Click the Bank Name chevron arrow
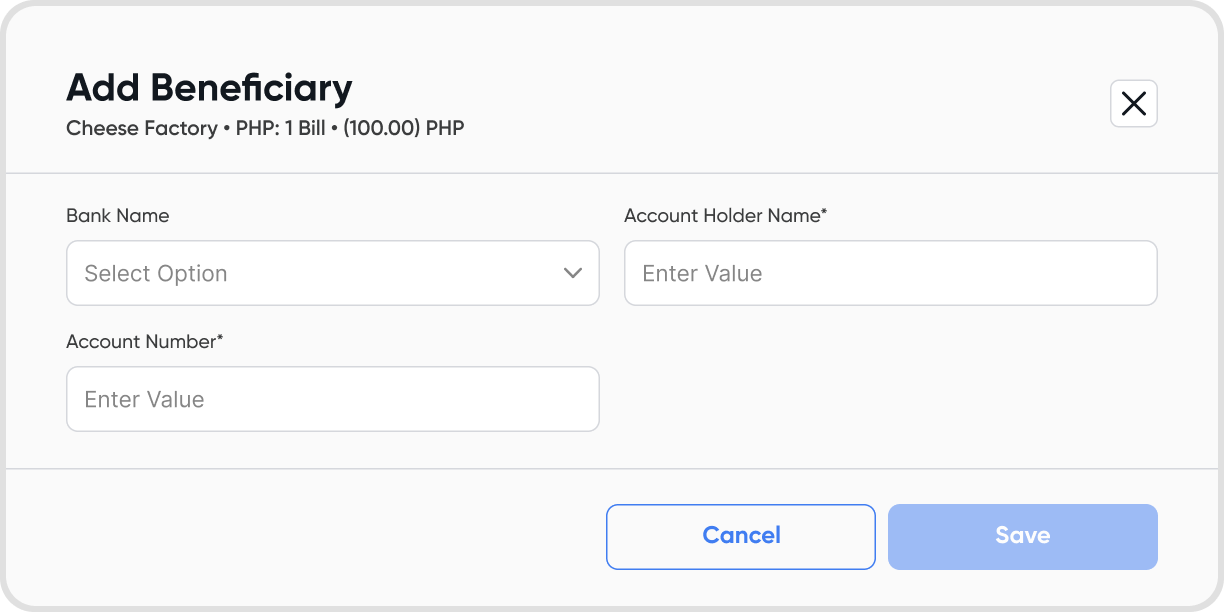This screenshot has width=1224, height=612. [573, 273]
